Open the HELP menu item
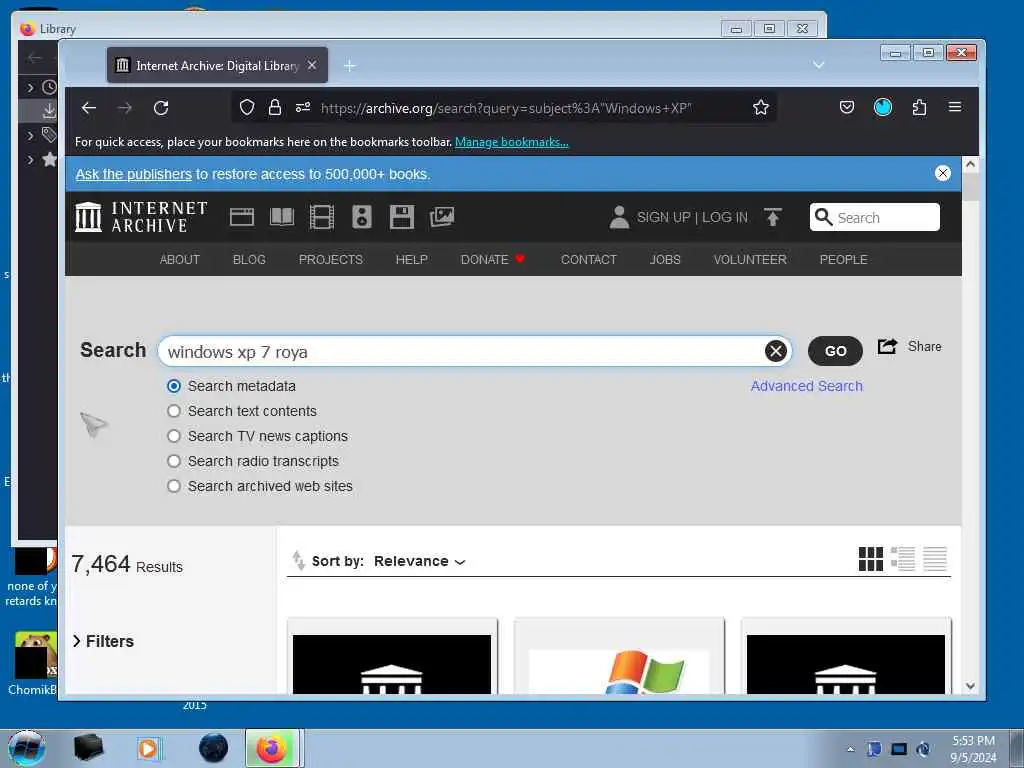 coord(411,259)
